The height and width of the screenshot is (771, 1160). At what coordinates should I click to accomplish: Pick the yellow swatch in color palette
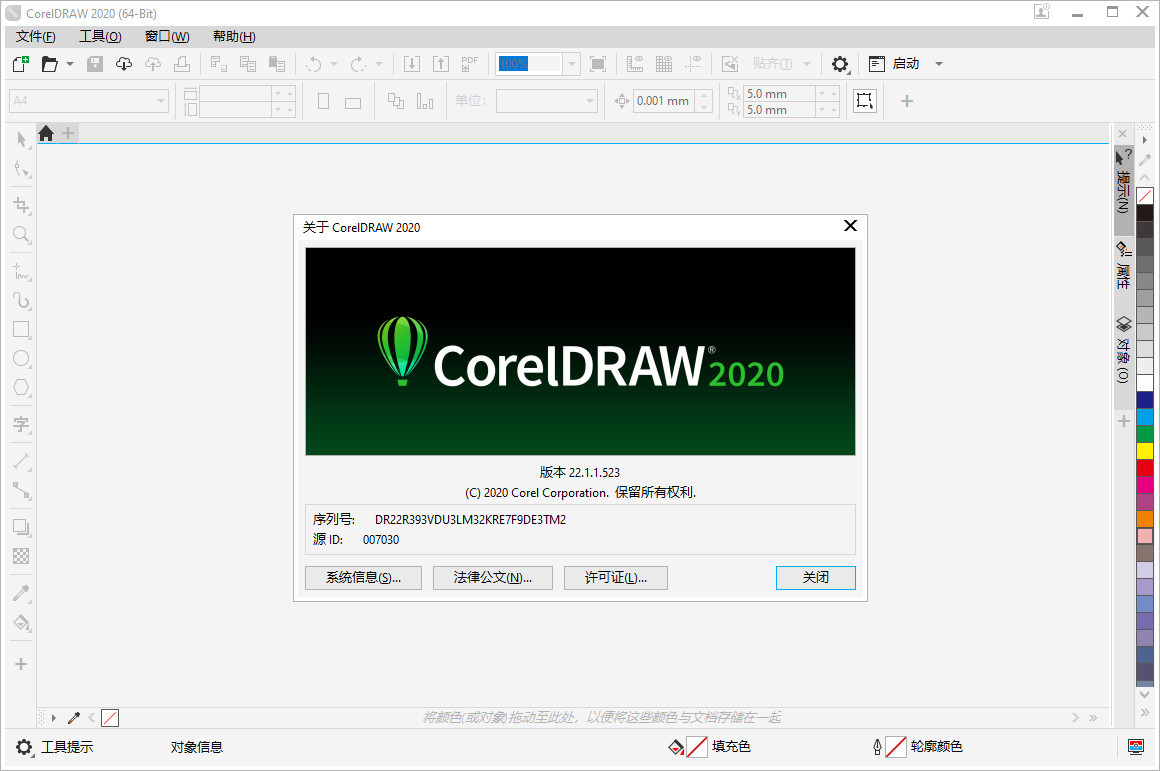coord(1145,451)
